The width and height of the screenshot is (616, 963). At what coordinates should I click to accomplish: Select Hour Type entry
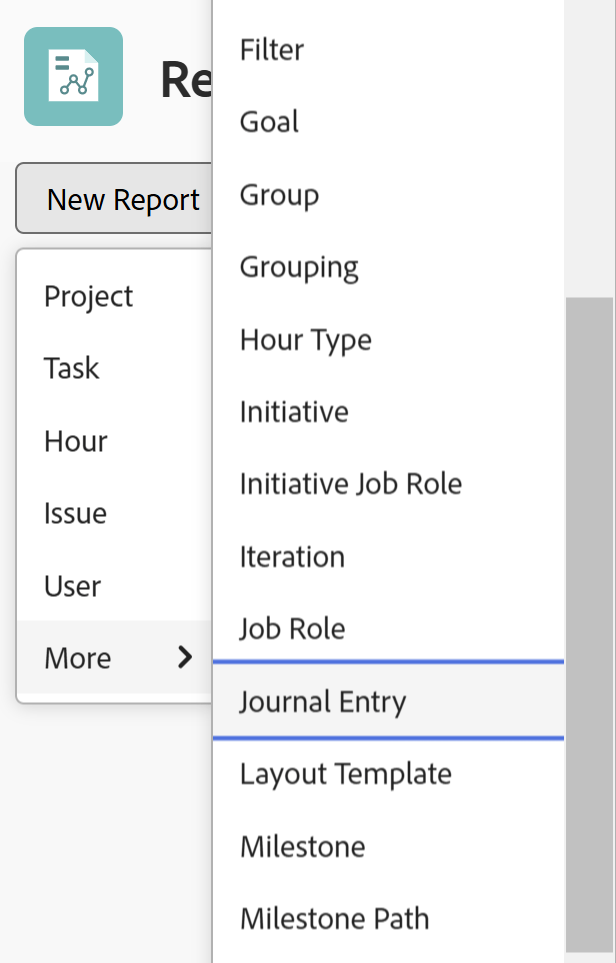(306, 340)
